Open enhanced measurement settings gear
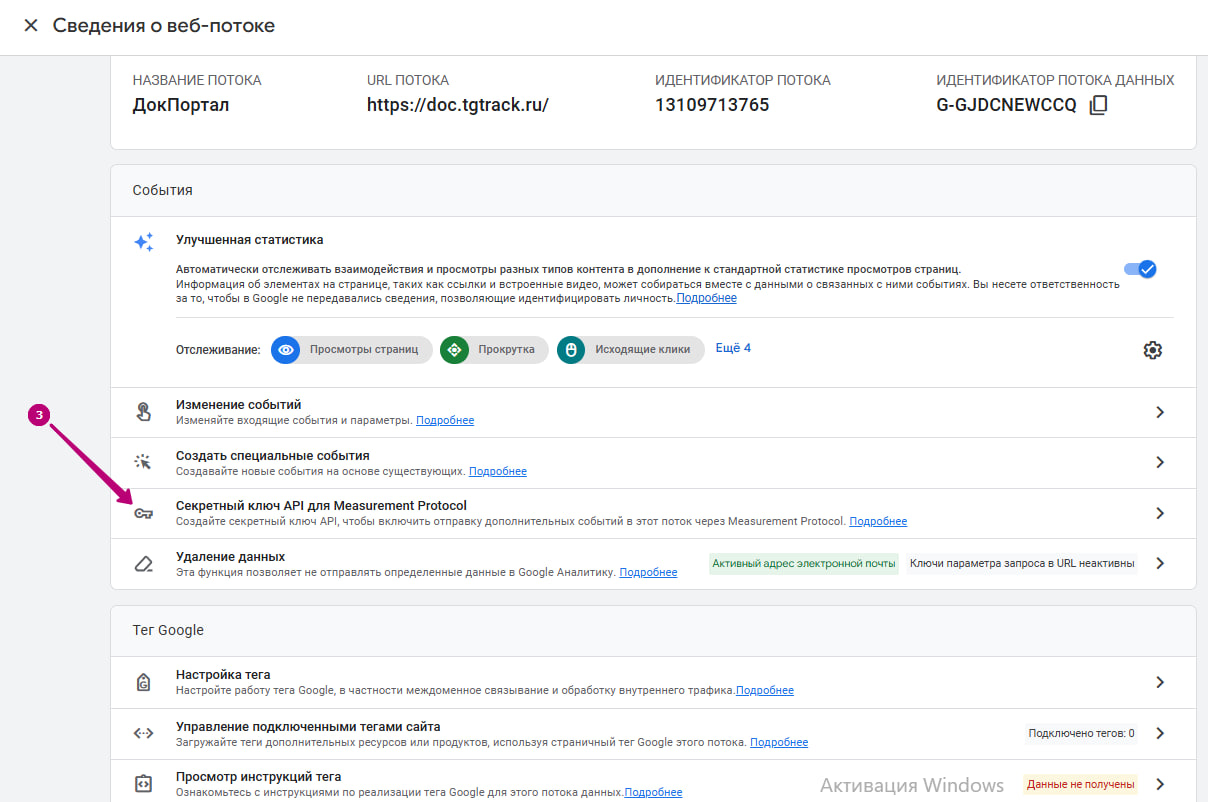This screenshot has height=802, width=1208. [1152, 350]
